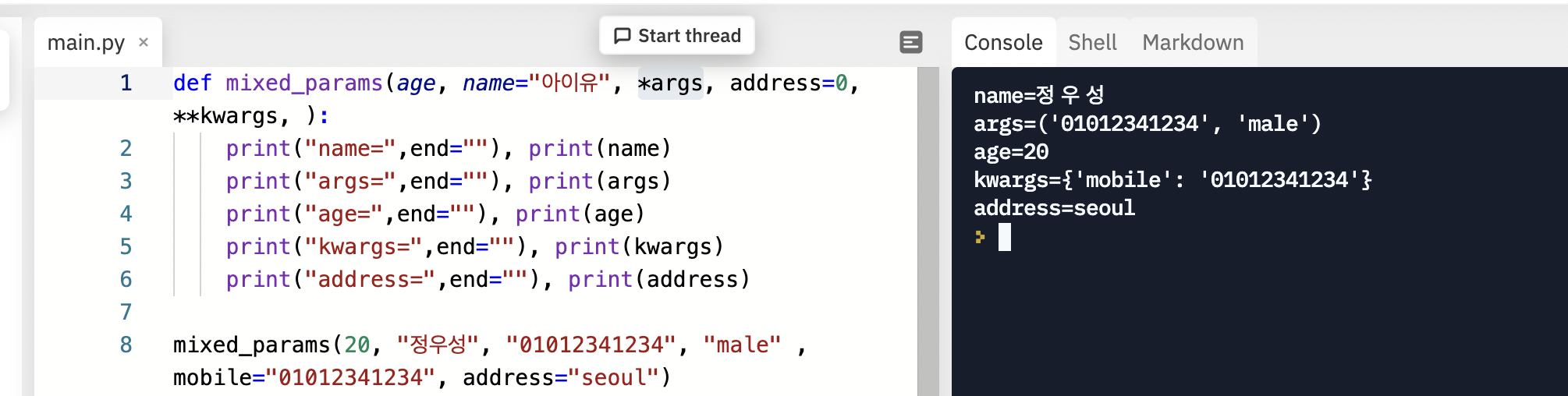
Task: Click the console input prompt cursor
Action: point(1005,237)
